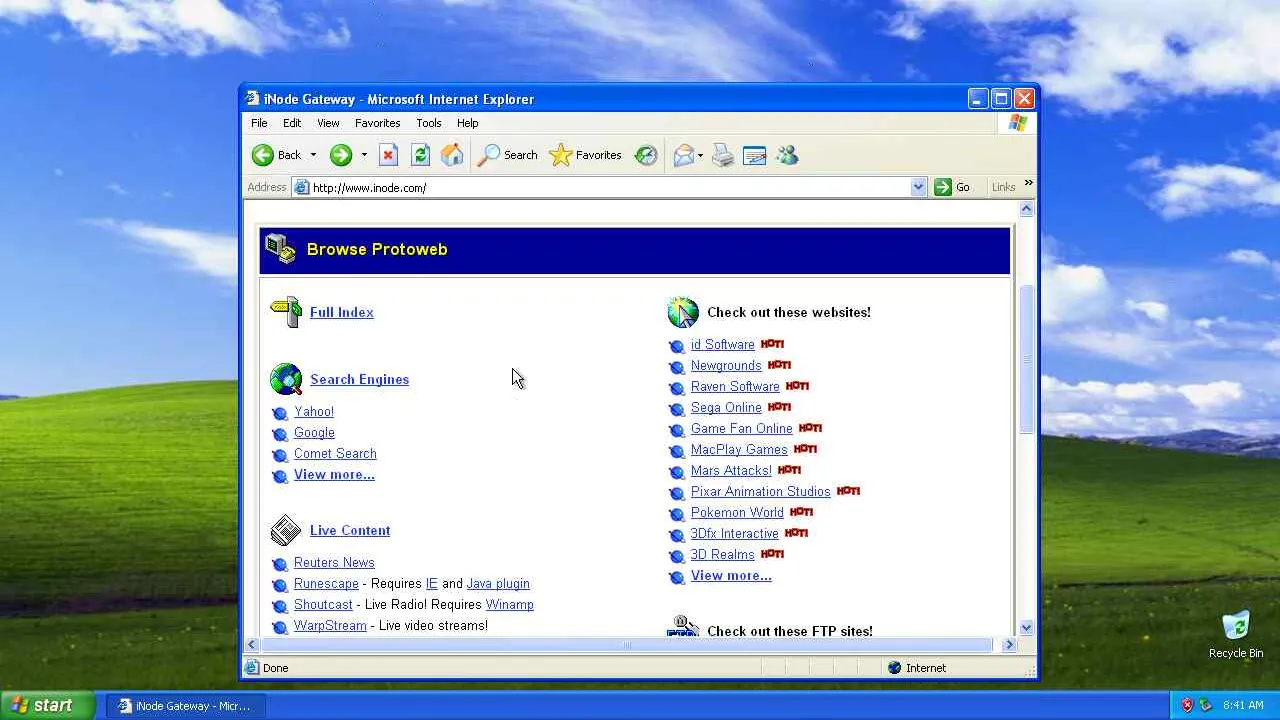Expand the Mail button dropdown arrow
This screenshot has height=720, width=1280.
[x=700, y=155]
